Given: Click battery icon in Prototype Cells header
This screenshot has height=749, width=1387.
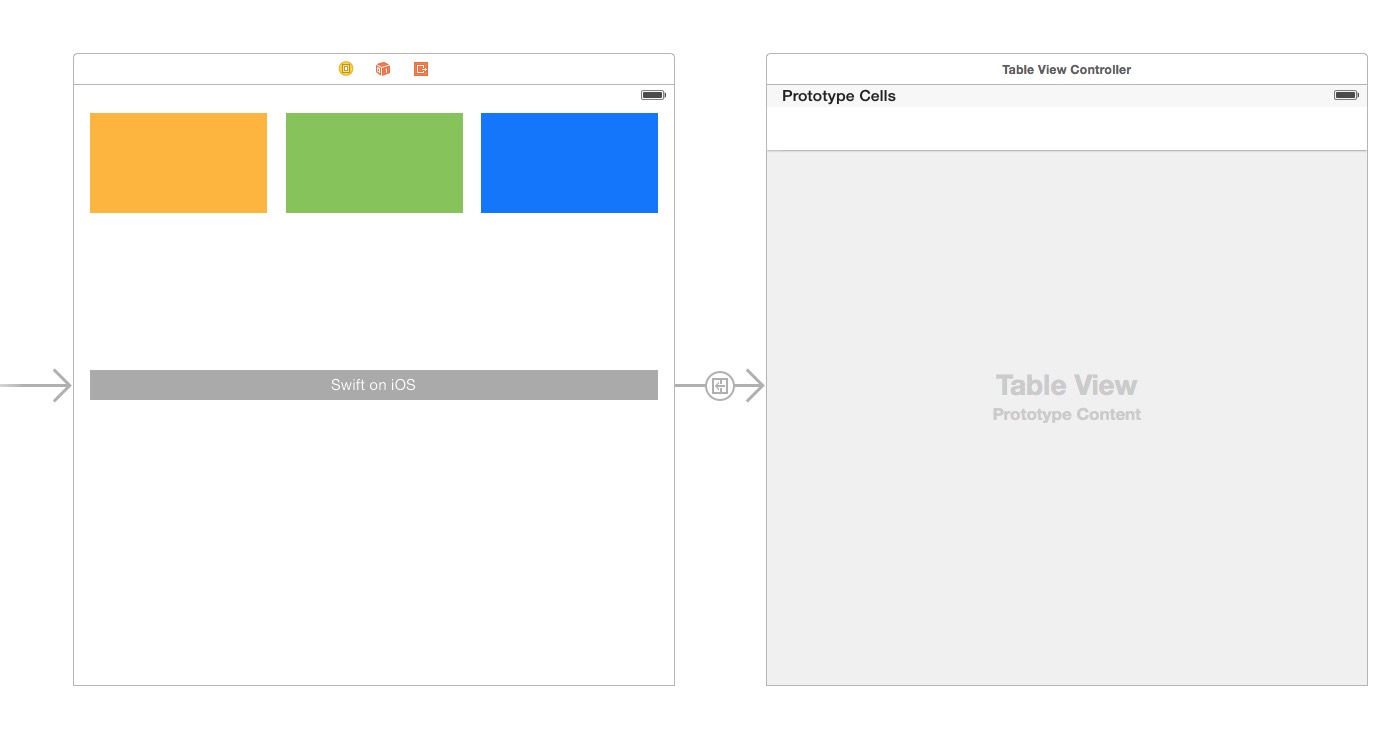Looking at the screenshot, I should coord(1345,95).
